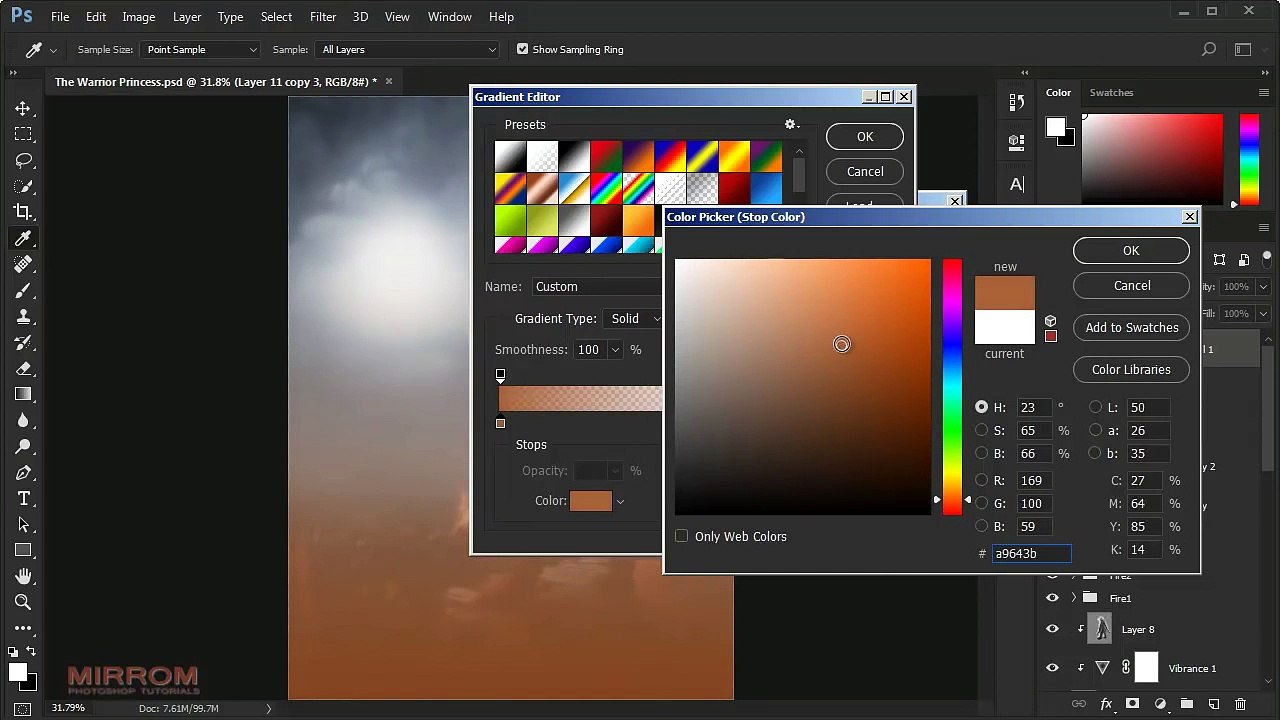Select the G green radio button
Image resolution: width=1280 pixels, height=720 pixels.
tap(981, 503)
